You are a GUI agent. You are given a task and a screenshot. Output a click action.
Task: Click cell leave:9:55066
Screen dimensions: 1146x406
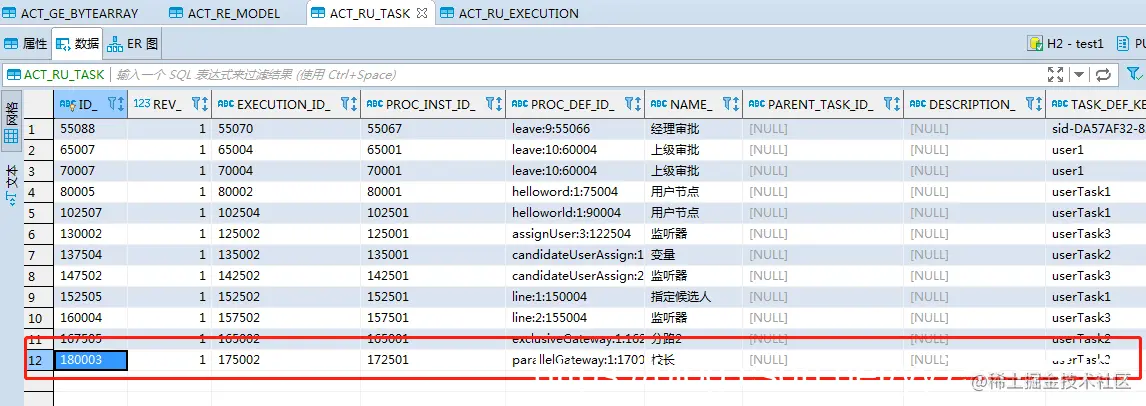[x=575, y=129]
